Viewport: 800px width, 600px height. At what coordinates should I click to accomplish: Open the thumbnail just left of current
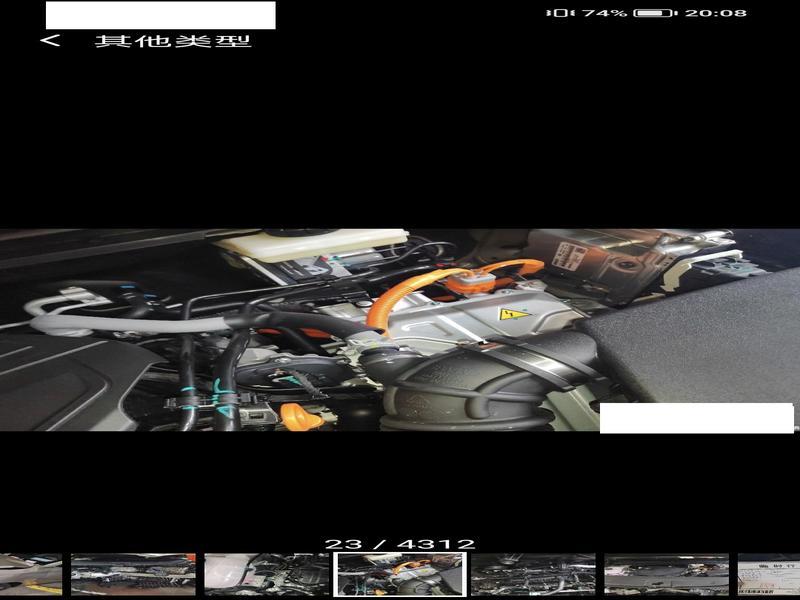(267, 574)
